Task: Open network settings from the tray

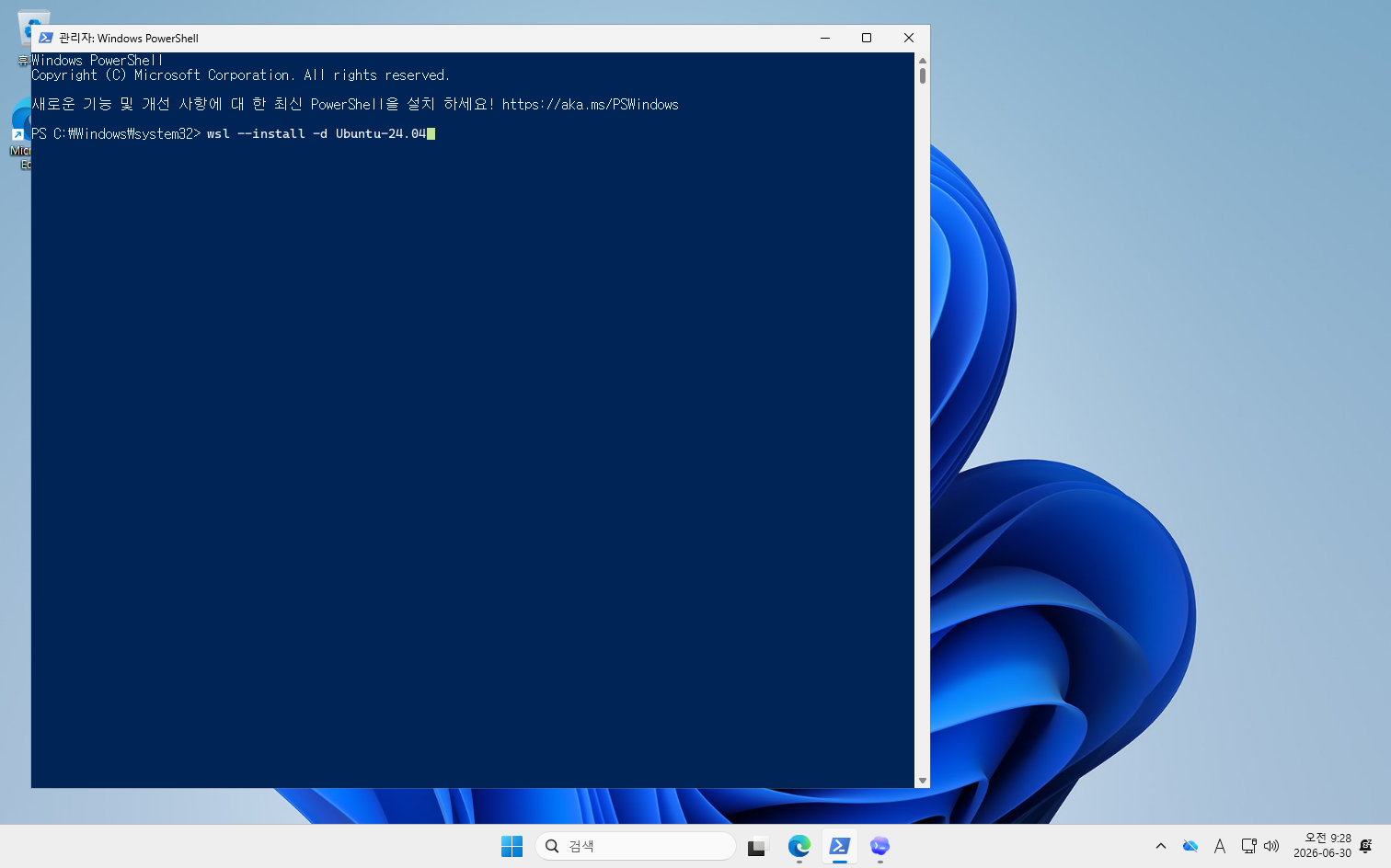Action: tap(1248, 846)
